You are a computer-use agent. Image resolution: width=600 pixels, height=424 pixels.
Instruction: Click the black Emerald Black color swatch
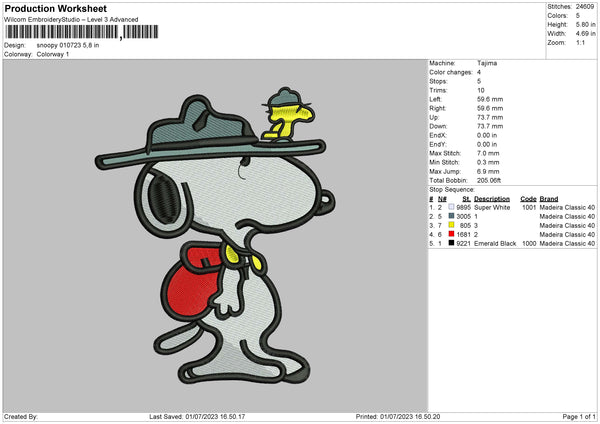[x=451, y=243]
